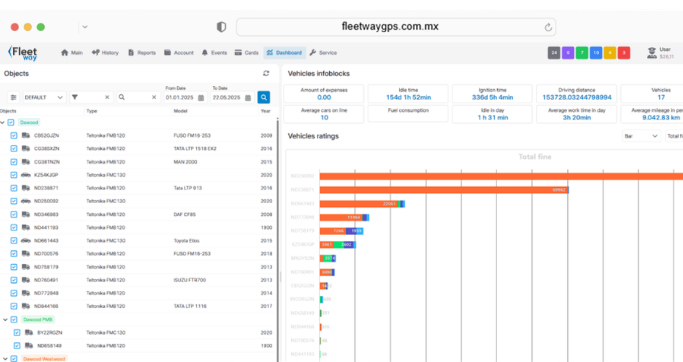Click the green status badge showing 7
The height and width of the screenshot is (362, 683).
(x=582, y=53)
